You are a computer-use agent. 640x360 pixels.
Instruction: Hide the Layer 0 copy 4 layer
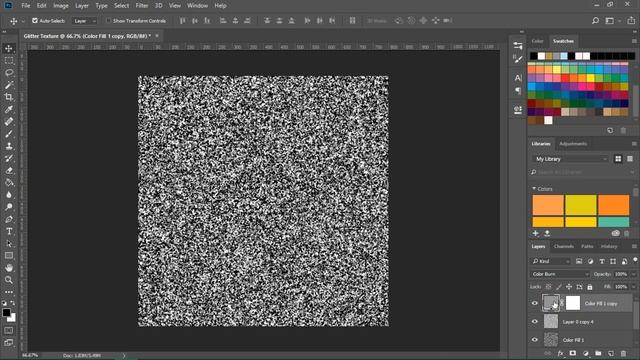(535, 322)
